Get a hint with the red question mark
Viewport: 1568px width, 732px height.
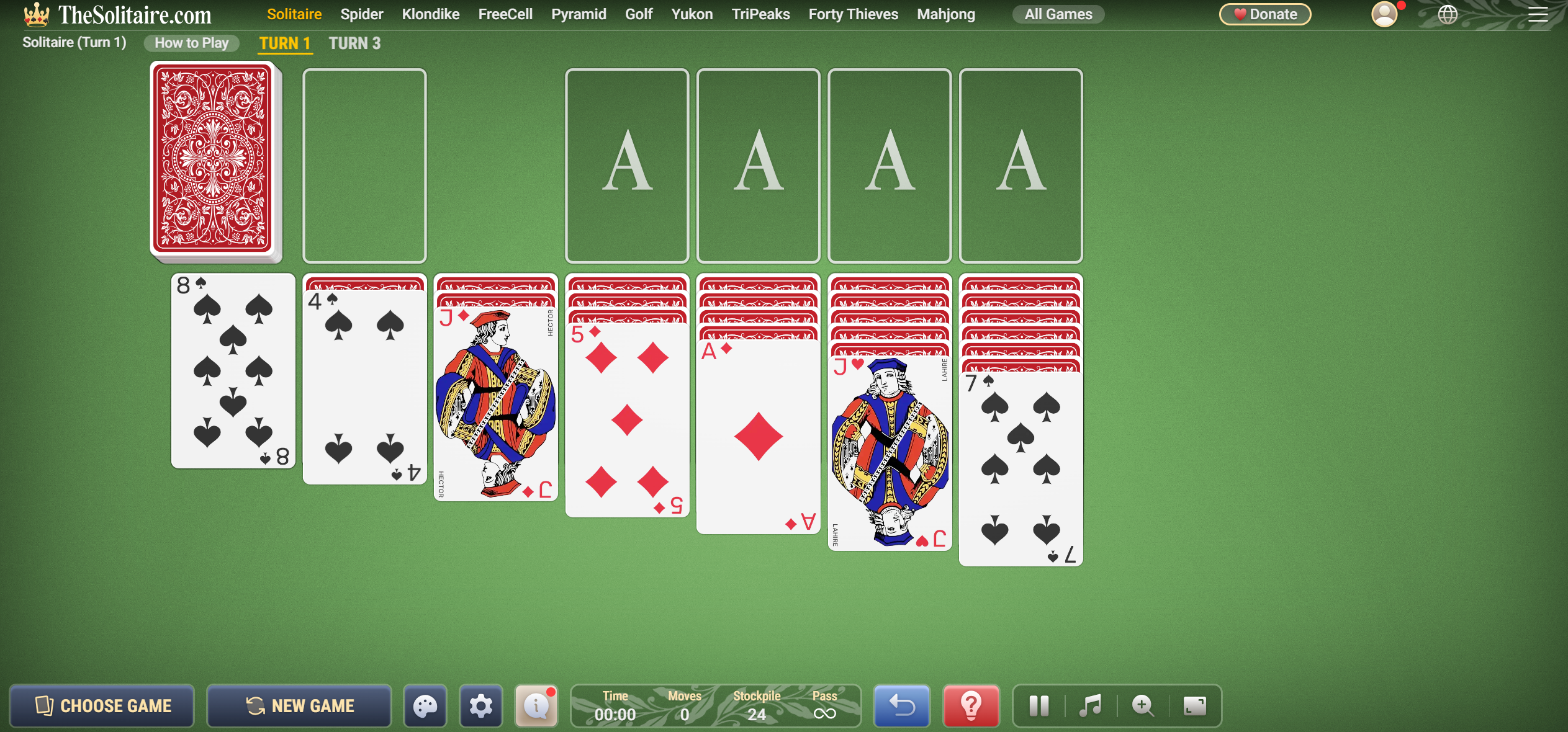click(971, 705)
